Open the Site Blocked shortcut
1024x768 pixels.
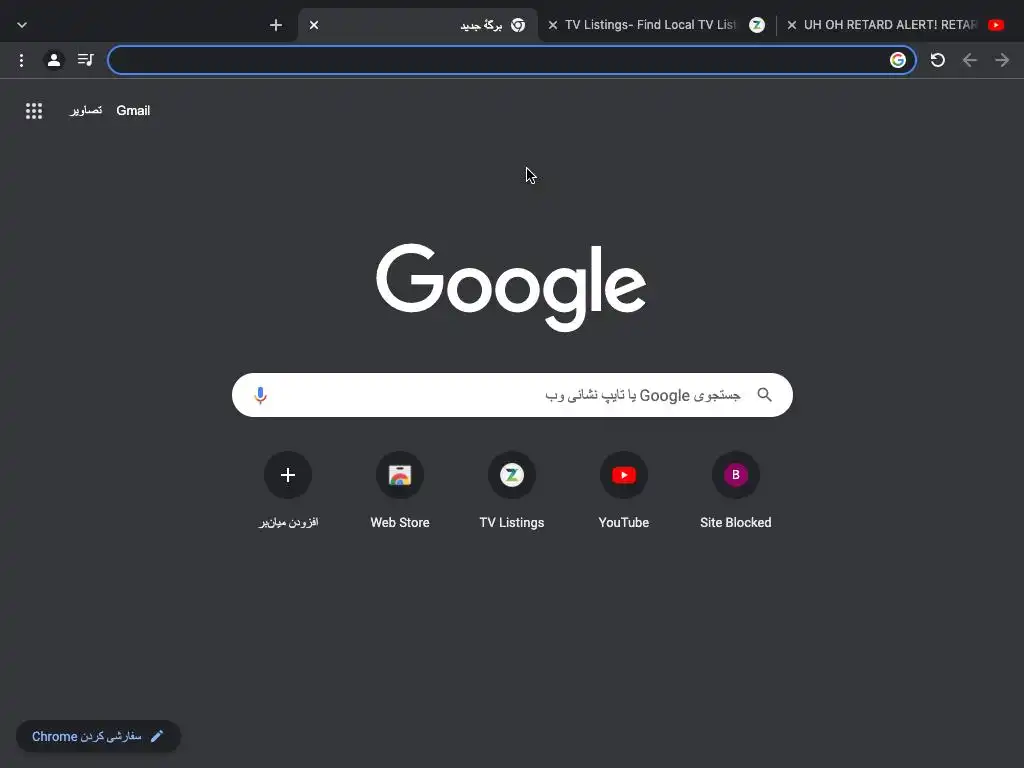tap(735, 475)
